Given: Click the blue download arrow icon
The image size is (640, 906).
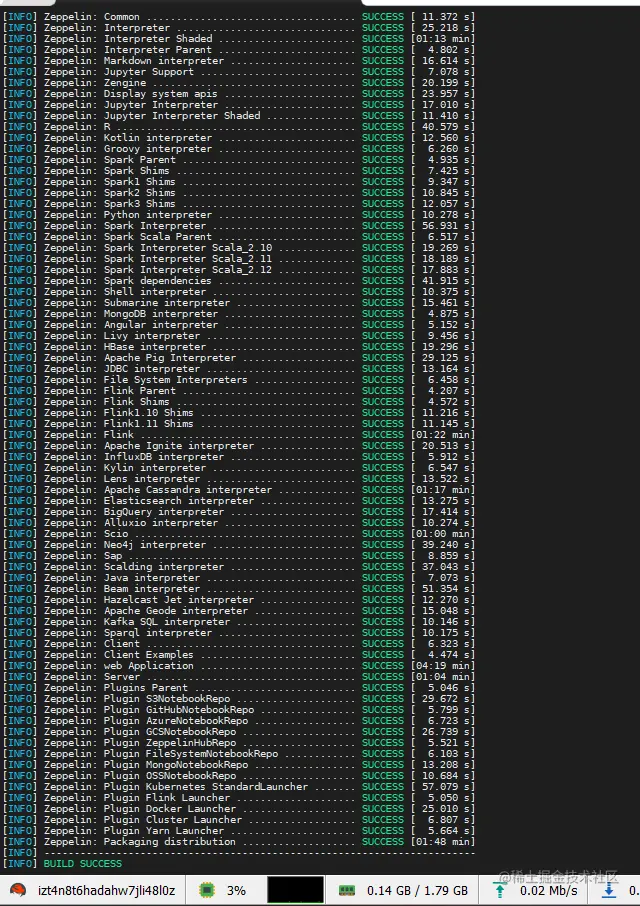Looking at the screenshot, I should click(609, 891).
